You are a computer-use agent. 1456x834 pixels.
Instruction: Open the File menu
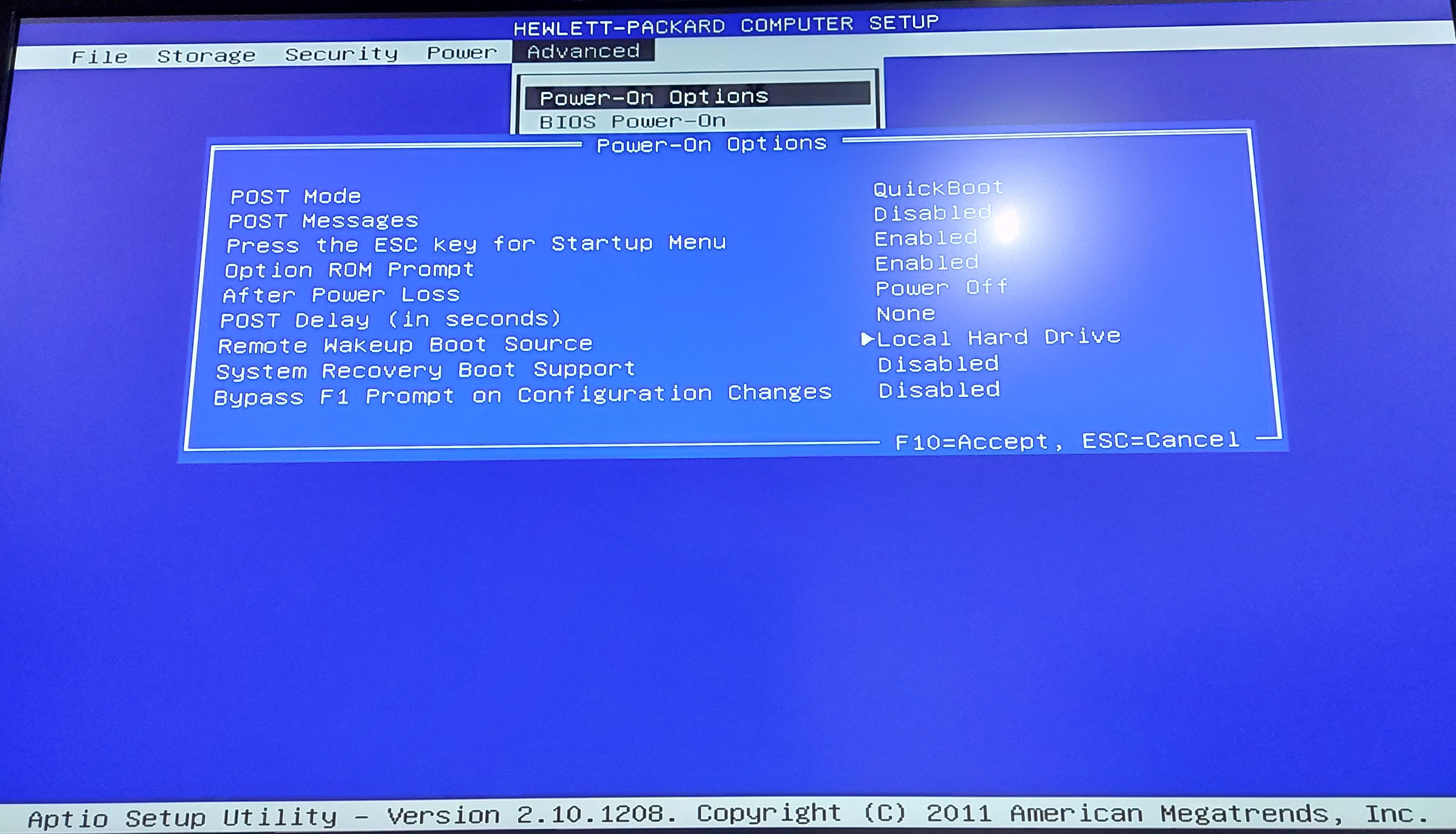pyautogui.click(x=99, y=57)
